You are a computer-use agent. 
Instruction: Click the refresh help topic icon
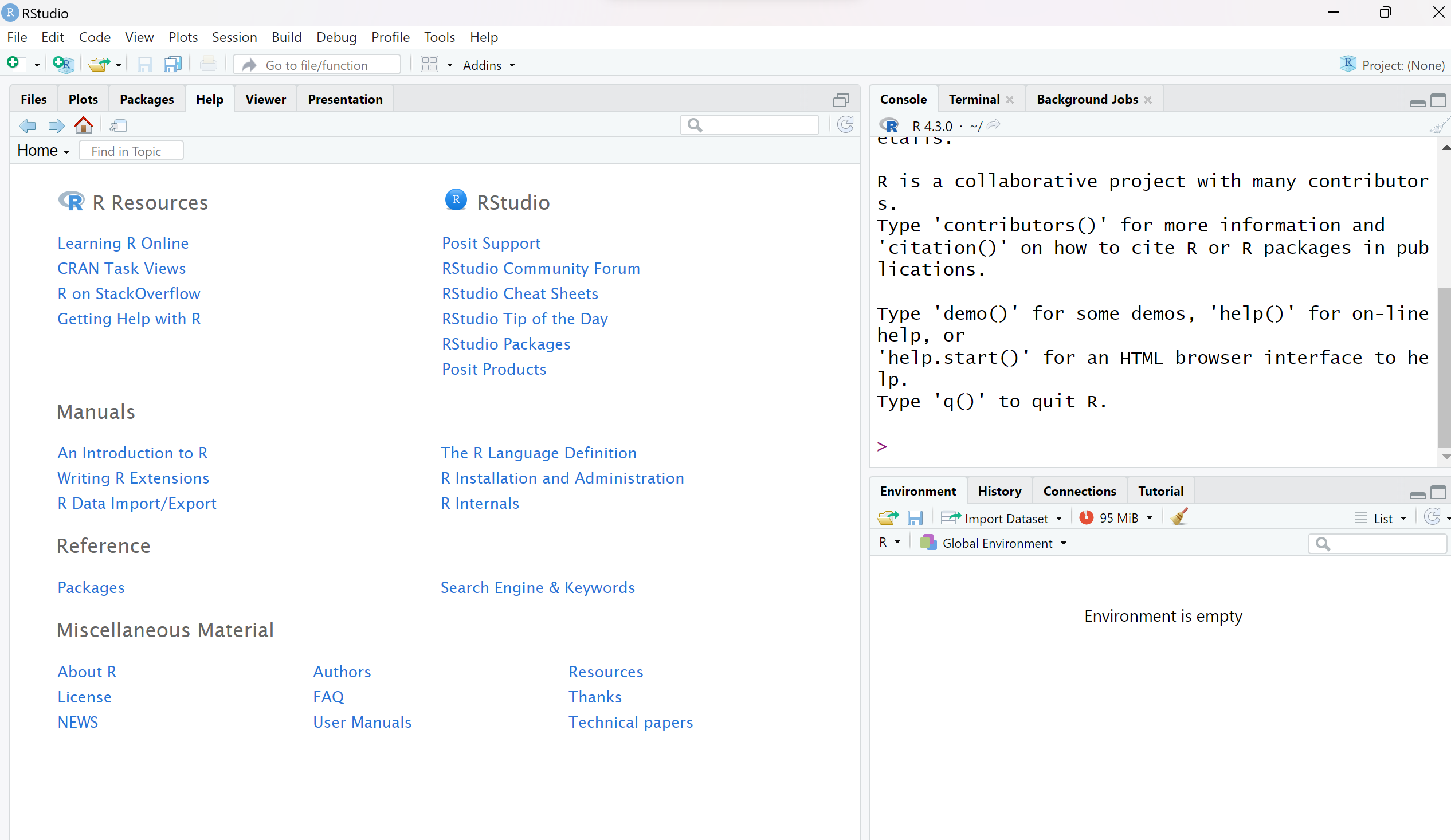pyautogui.click(x=845, y=125)
